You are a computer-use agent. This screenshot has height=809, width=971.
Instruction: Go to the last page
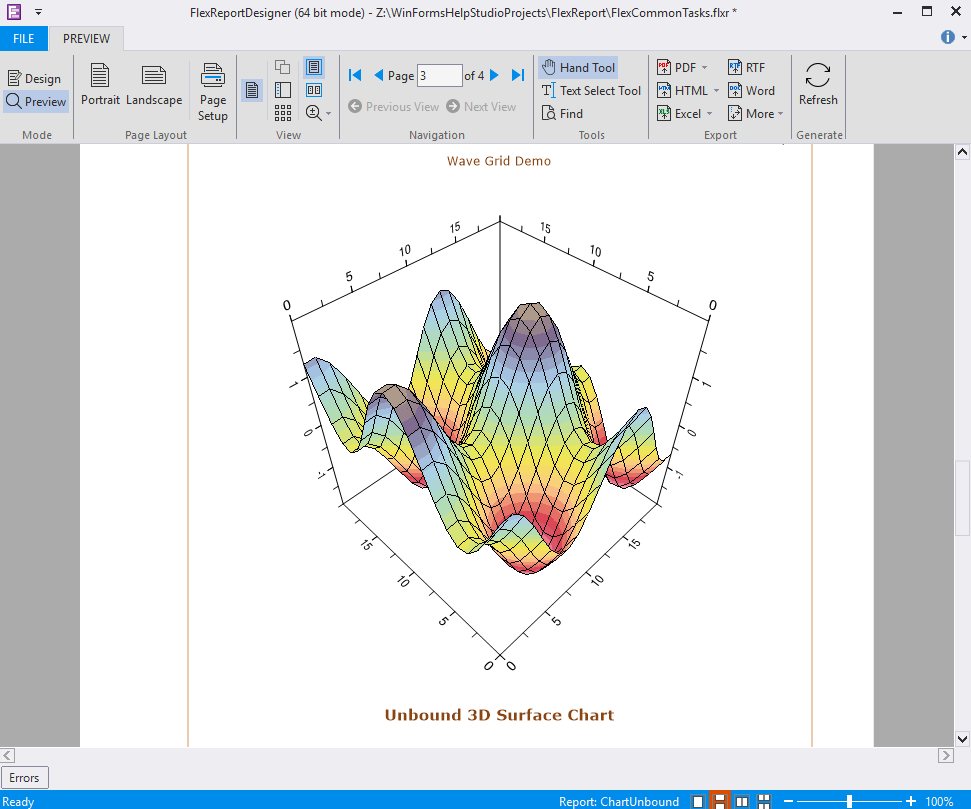(518, 75)
